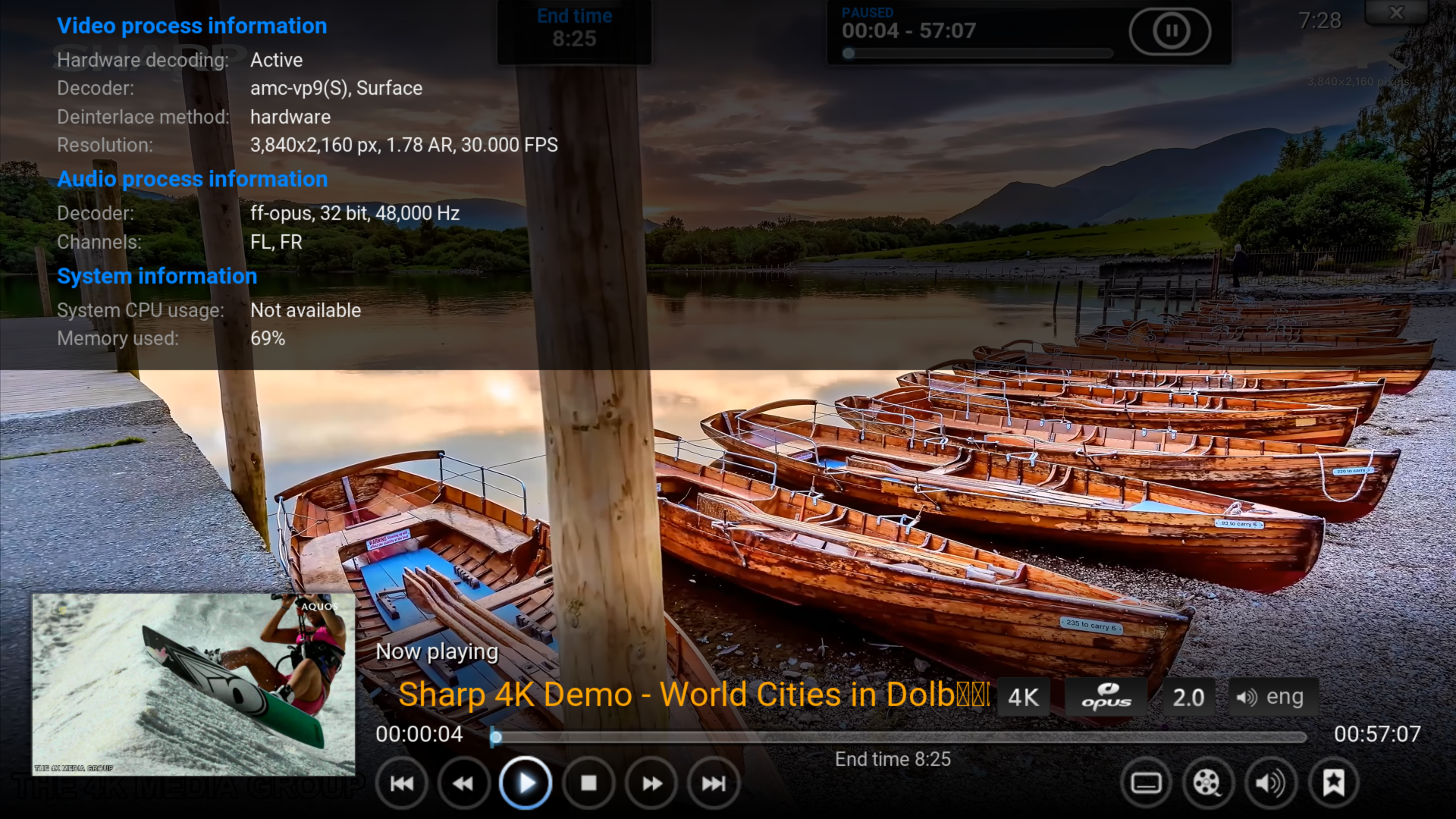1456x819 pixels.
Task: Click the 2.0 audio channels badge
Action: tap(1188, 698)
